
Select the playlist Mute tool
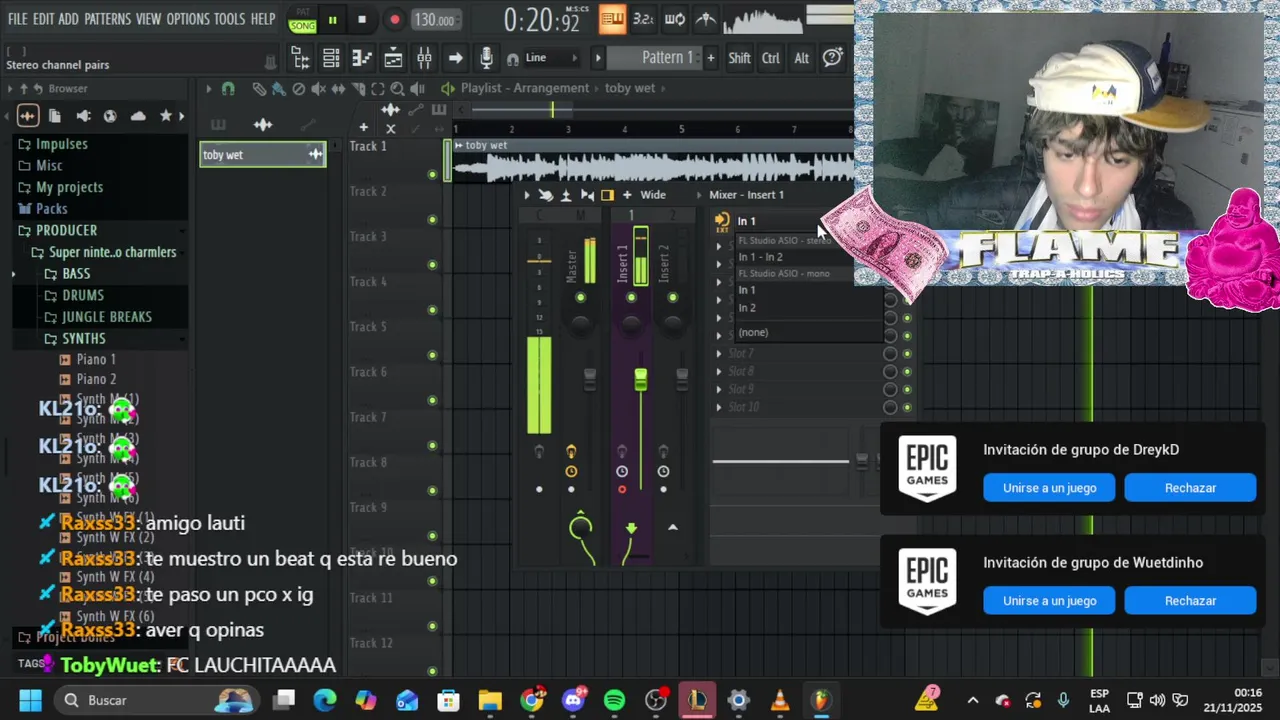pyautogui.click(x=319, y=89)
